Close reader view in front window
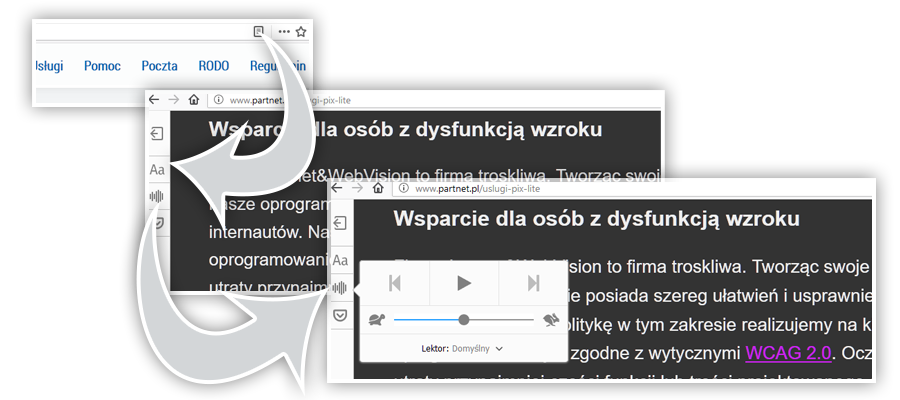This screenshot has width=900, height=400. 340,223
